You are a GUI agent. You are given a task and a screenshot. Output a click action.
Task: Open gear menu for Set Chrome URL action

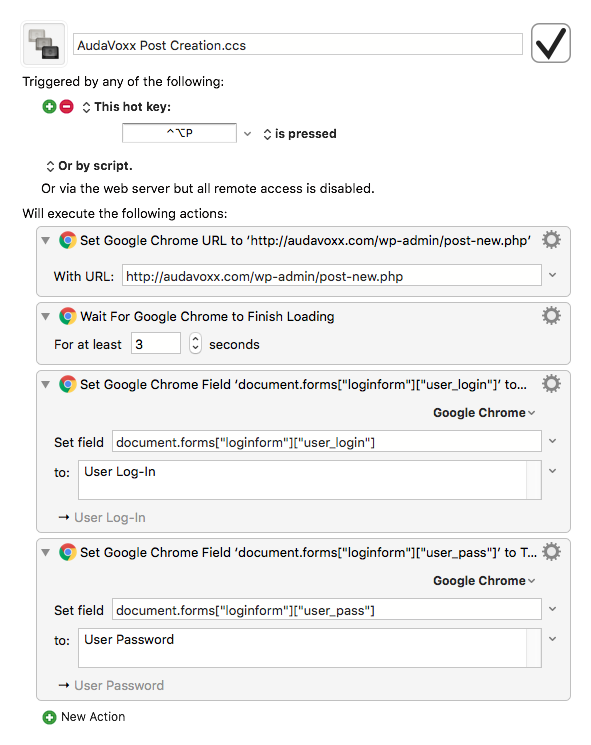click(551, 240)
